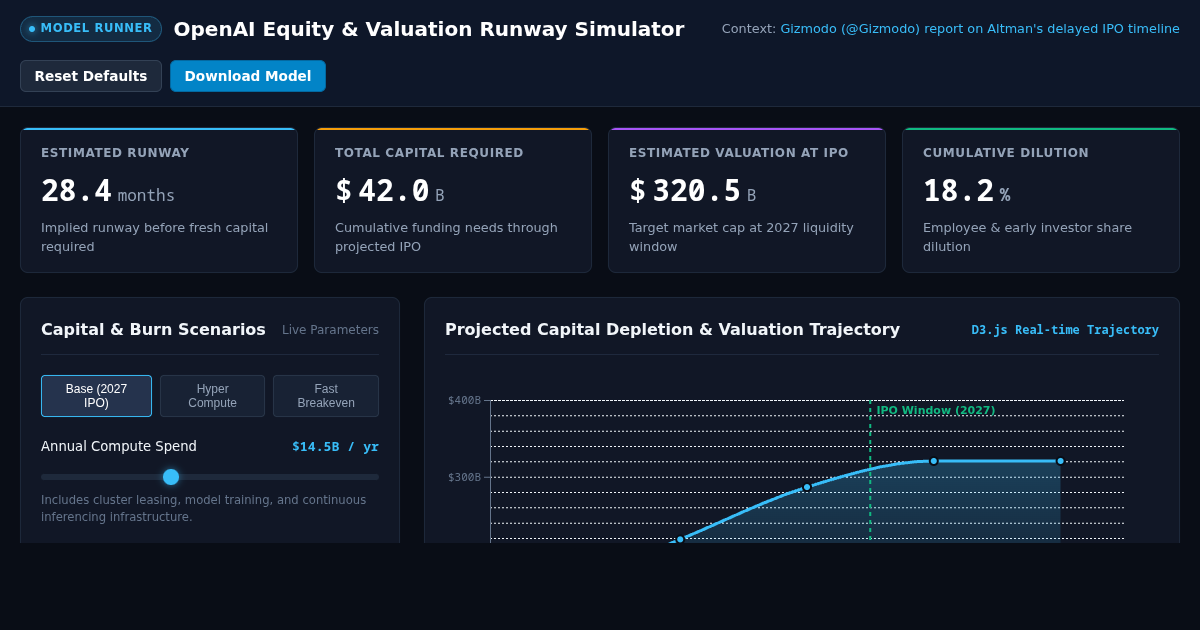Image resolution: width=1200 pixels, height=630 pixels.
Task: Click the Cumulative Dilution card
Action: click(x=1041, y=200)
